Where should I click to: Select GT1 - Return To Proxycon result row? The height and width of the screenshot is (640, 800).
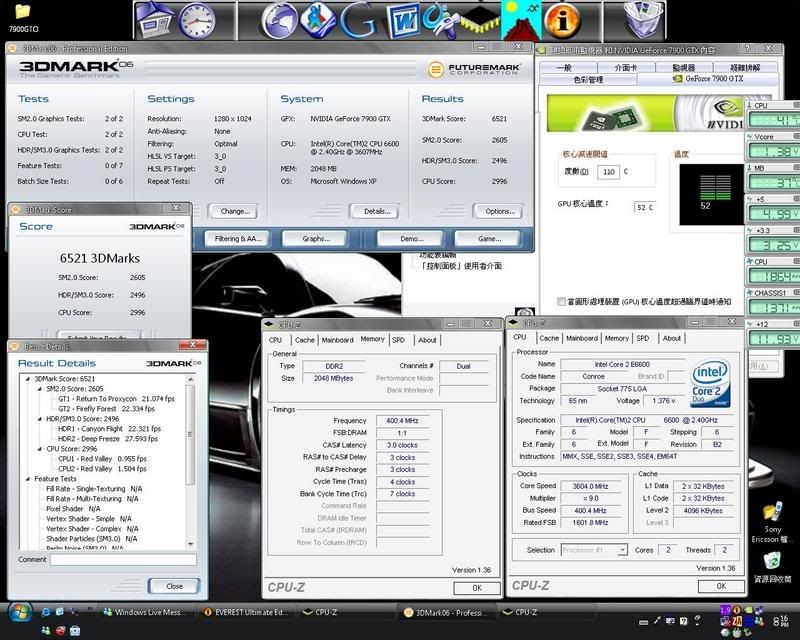116,399
